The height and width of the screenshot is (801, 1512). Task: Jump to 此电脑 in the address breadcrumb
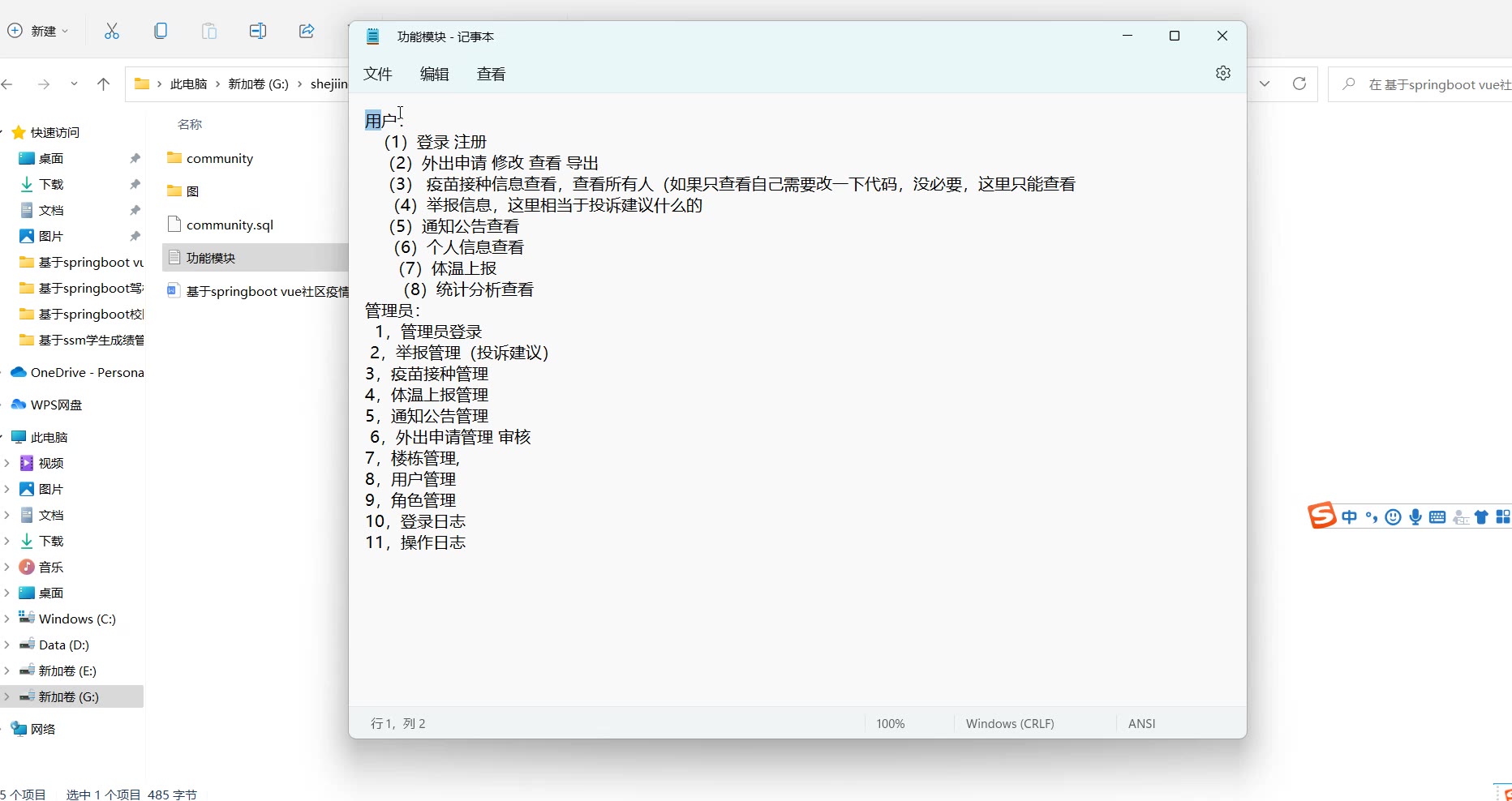tap(189, 84)
